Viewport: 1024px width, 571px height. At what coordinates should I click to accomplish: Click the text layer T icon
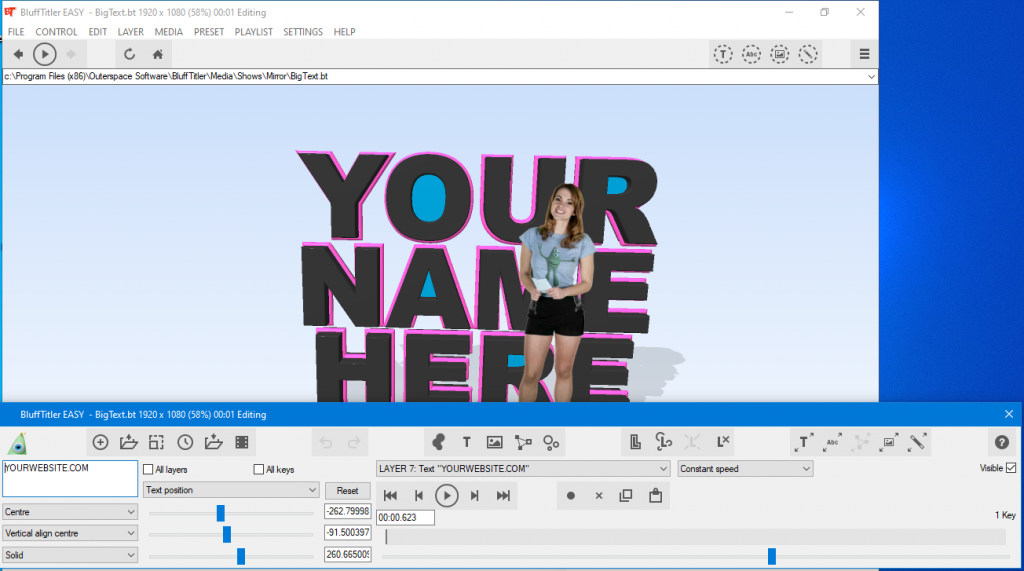466,442
